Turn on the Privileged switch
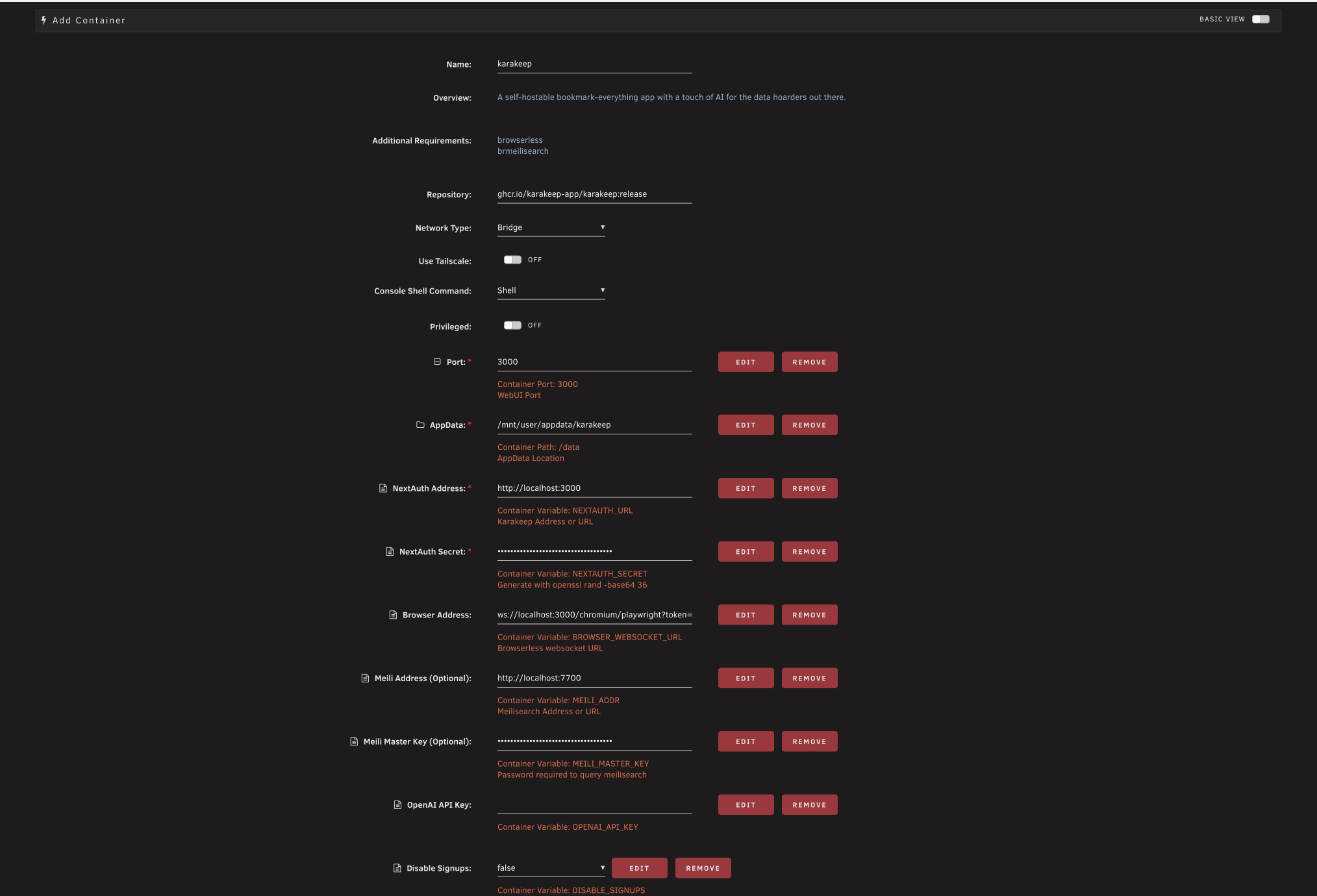This screenshot has width=1317, height=896. [x=512, y=325]
